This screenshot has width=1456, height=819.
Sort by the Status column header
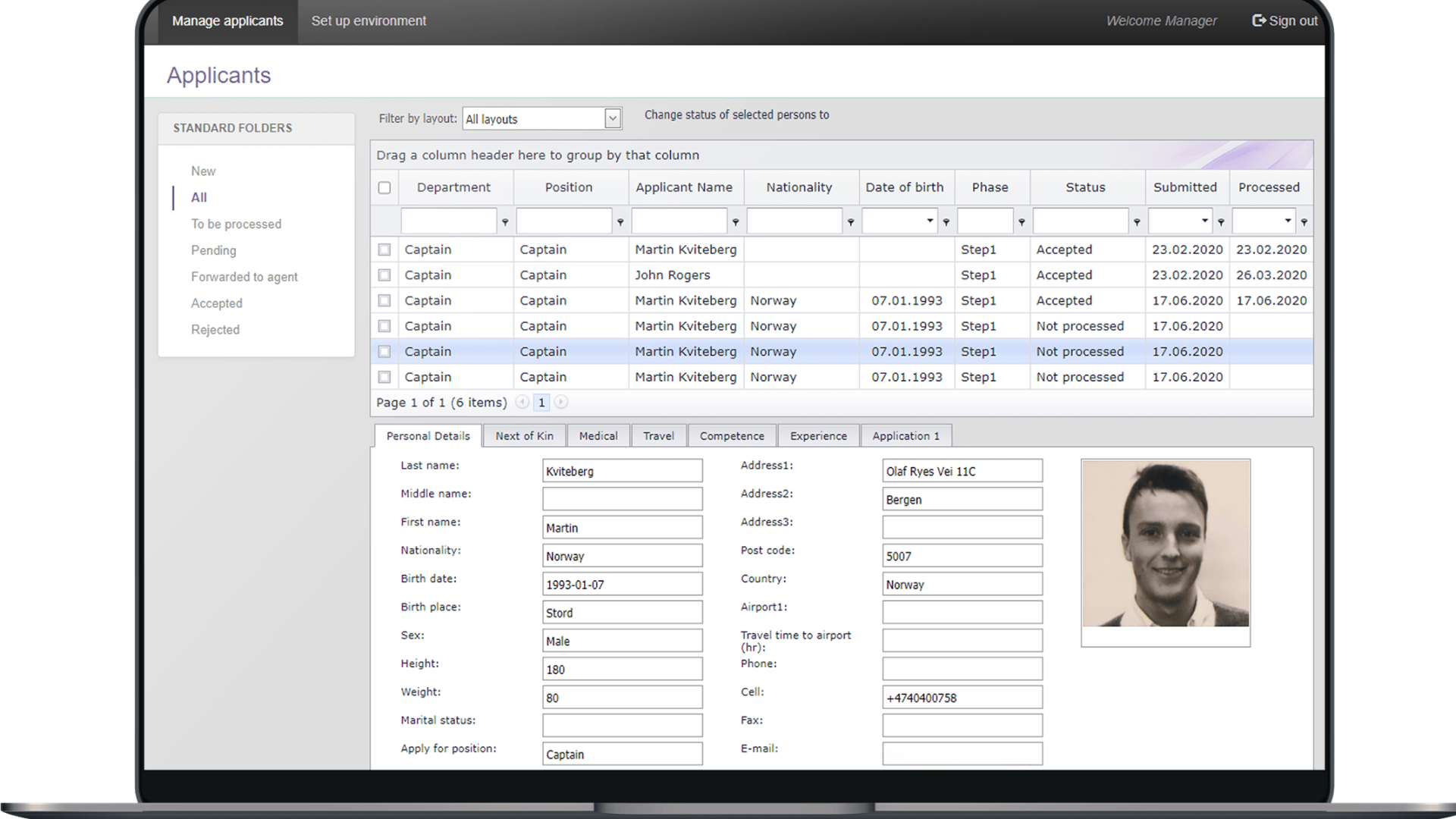1085,187
